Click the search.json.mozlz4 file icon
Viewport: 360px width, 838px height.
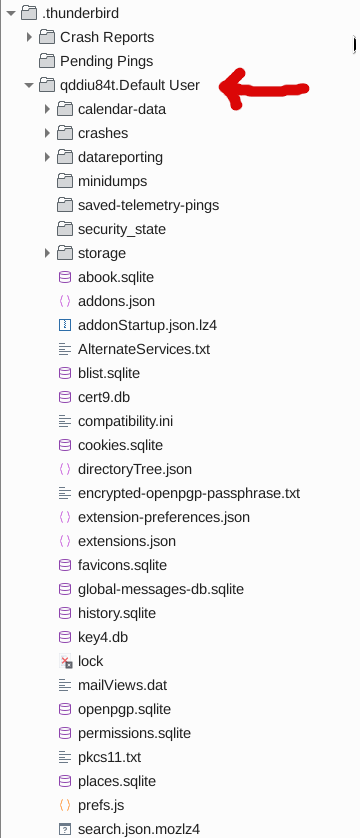click(x=65, y=829)
